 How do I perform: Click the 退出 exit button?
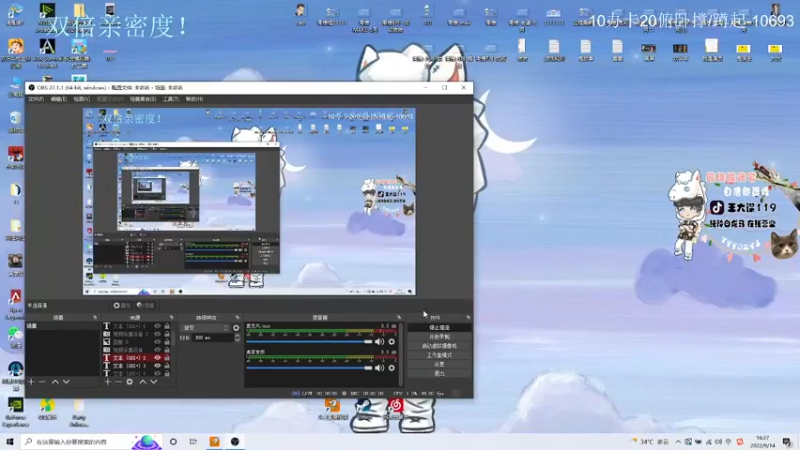click(439, 373)
